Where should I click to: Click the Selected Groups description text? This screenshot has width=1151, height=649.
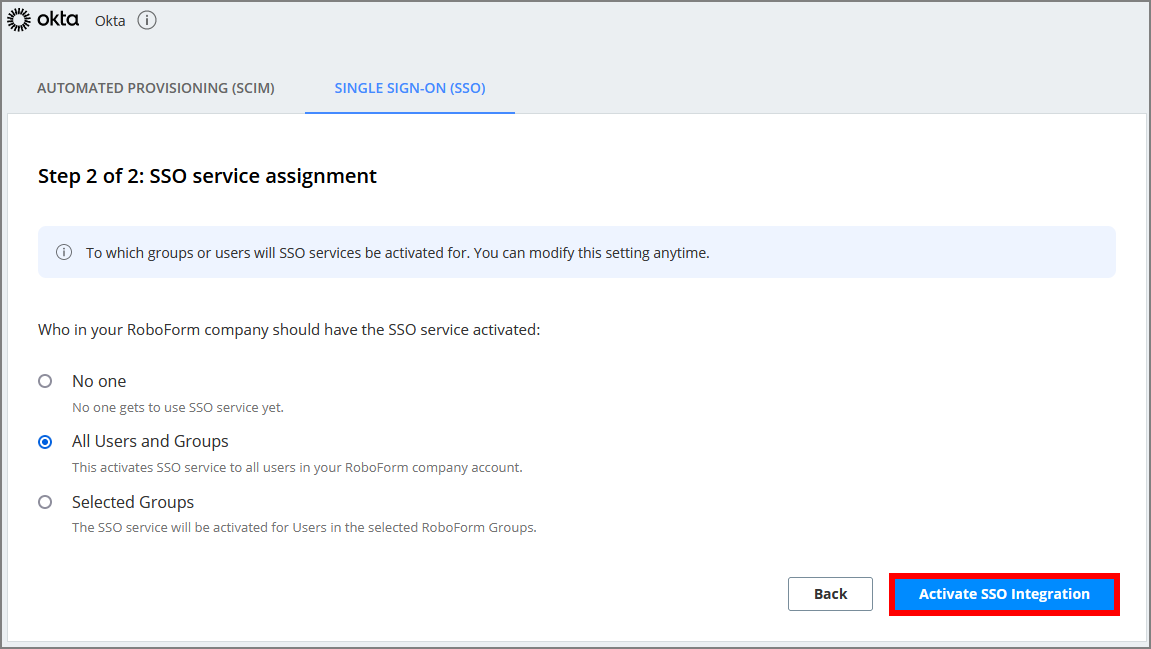click(304, 528)
